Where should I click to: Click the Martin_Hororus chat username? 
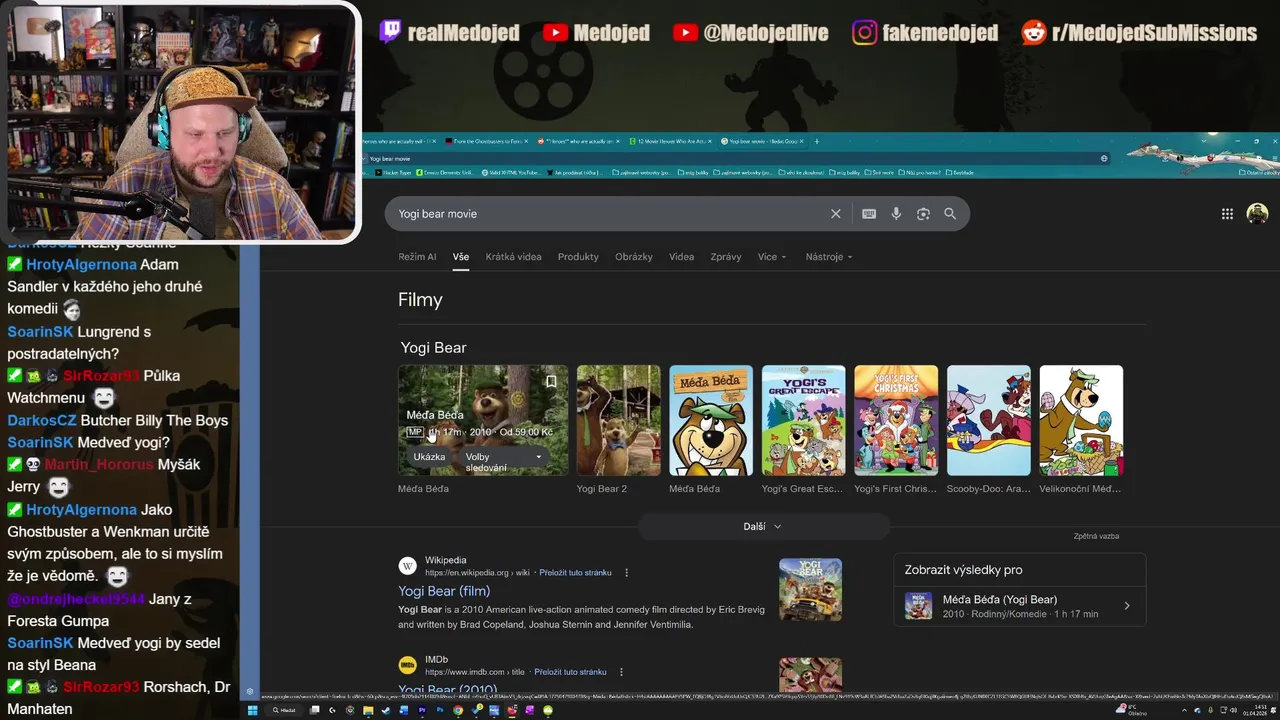click(x=98, y=465)
